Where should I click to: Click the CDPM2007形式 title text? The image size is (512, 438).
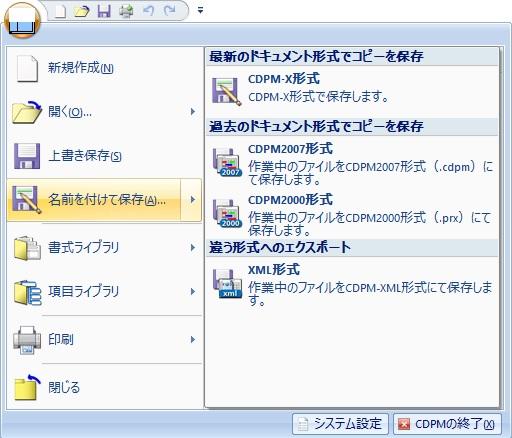[290, 149]
